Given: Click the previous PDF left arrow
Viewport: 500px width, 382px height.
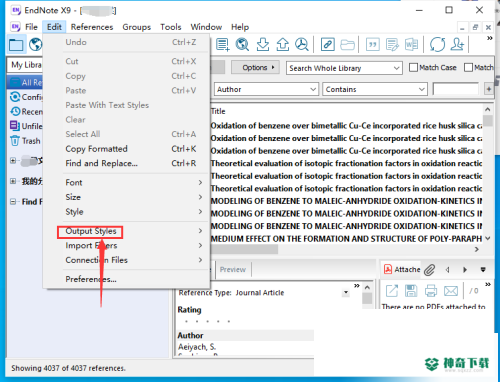Looking at the screenshot, I should pyautogui.click(x=448, y=269).
